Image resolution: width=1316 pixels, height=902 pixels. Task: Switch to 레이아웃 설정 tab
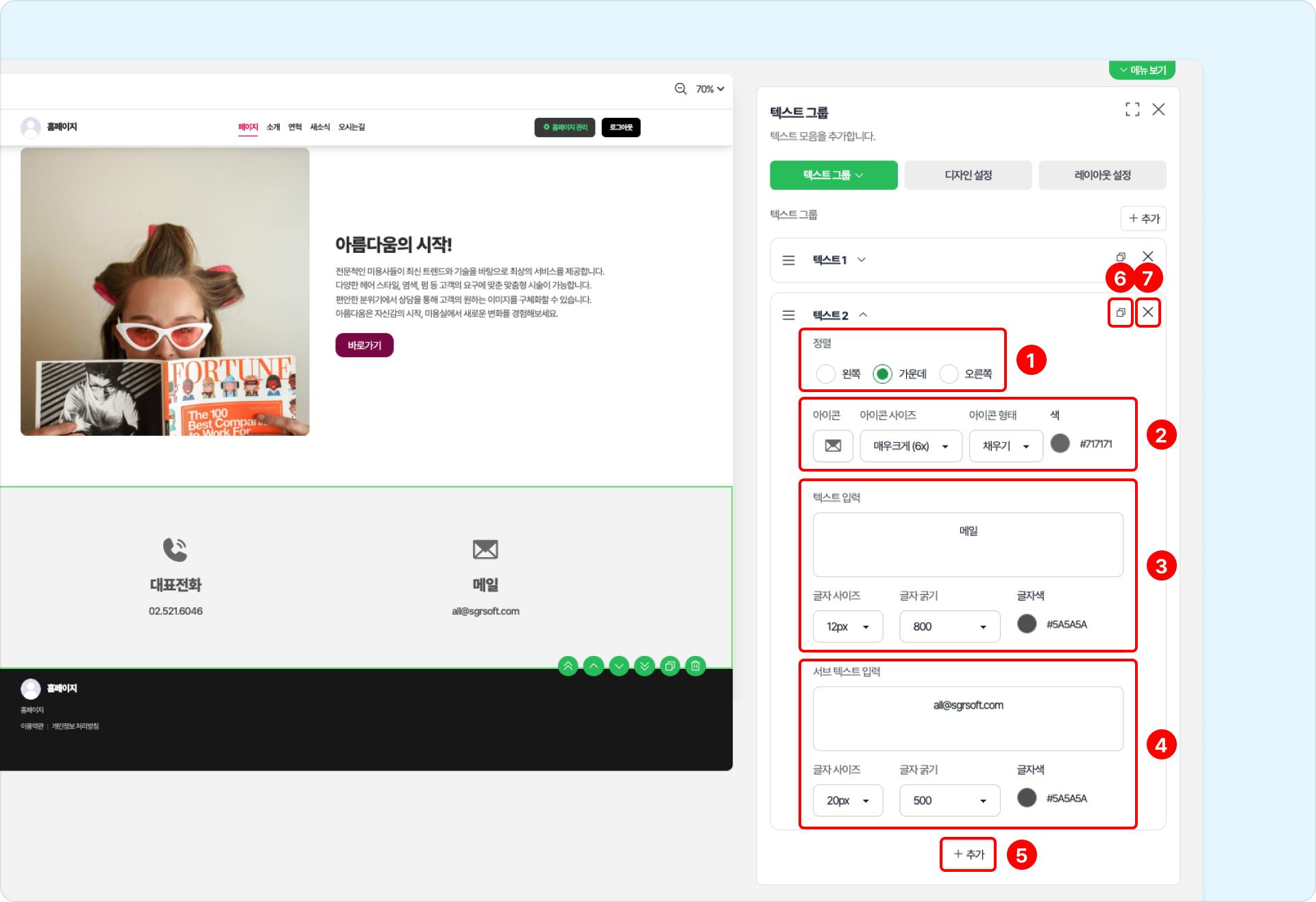(1101, 175)
